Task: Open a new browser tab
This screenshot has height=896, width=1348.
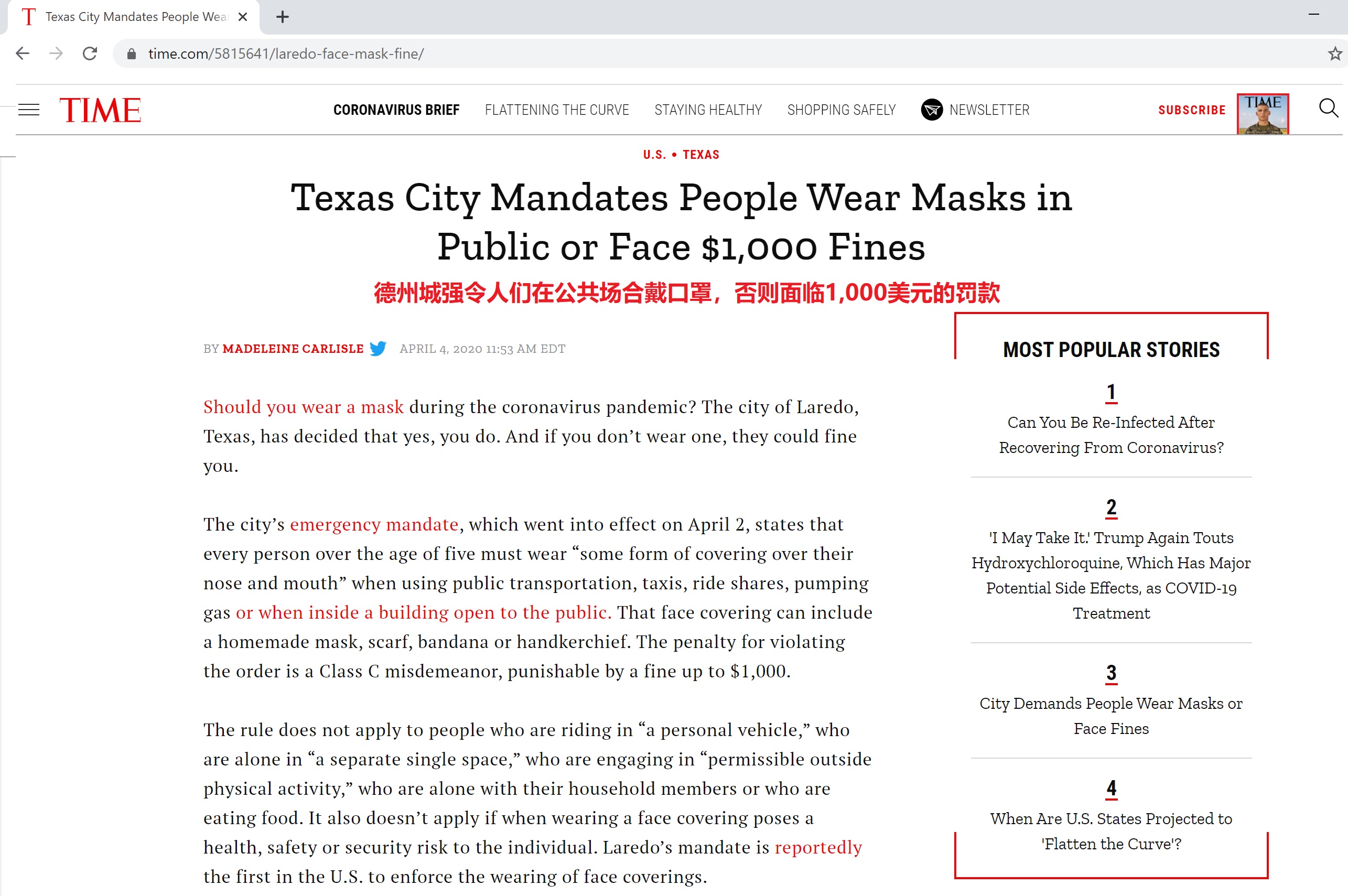Action: tap(282, 17)
